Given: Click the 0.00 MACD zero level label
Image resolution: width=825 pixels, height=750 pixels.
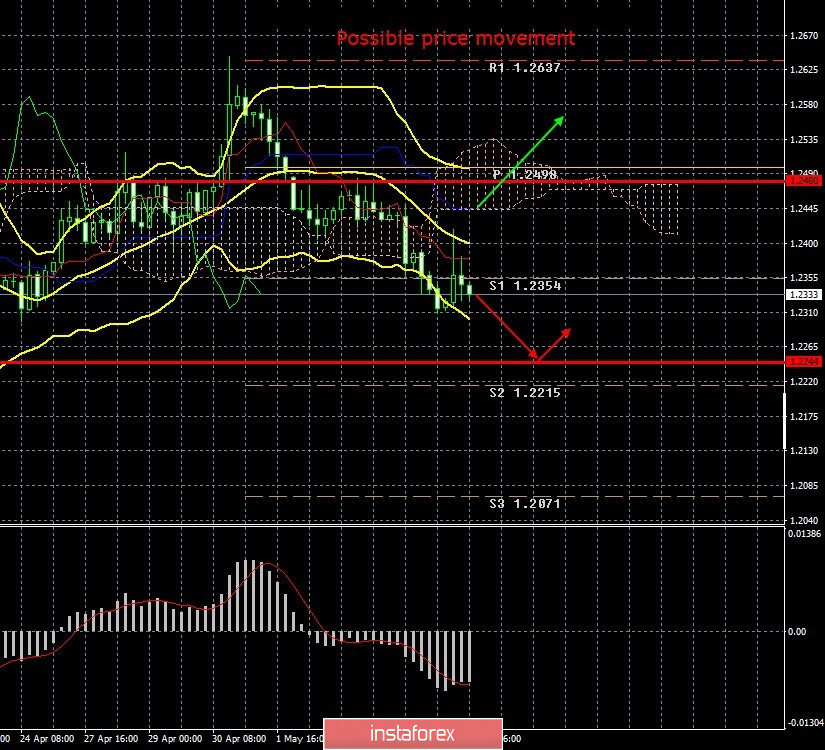Looking at the screenshot, I should (797, 632).
